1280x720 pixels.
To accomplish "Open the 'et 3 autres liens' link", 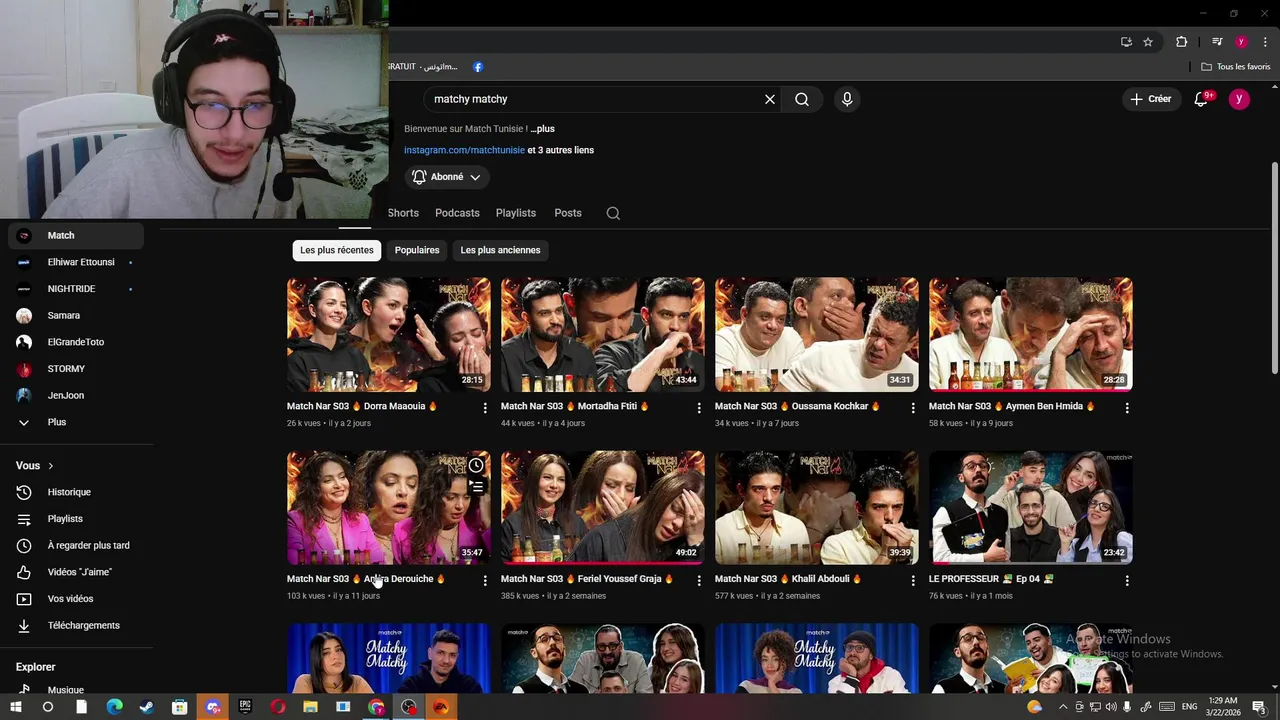I will 561,150.
